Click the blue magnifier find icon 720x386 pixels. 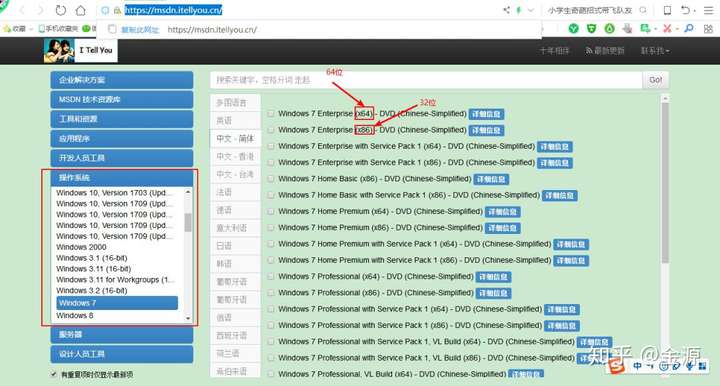pos(689,28)
